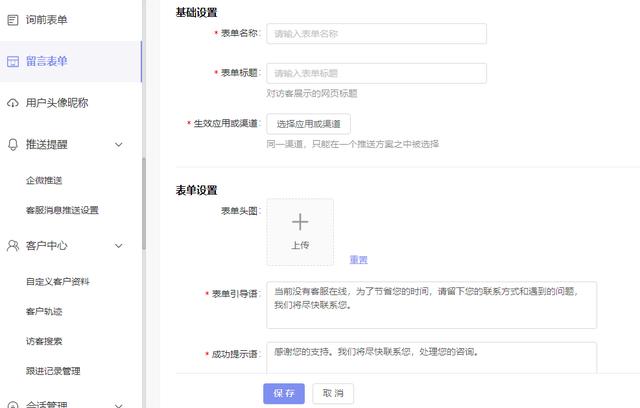Select 访客搜索 in sidebar

pos(44,341)
